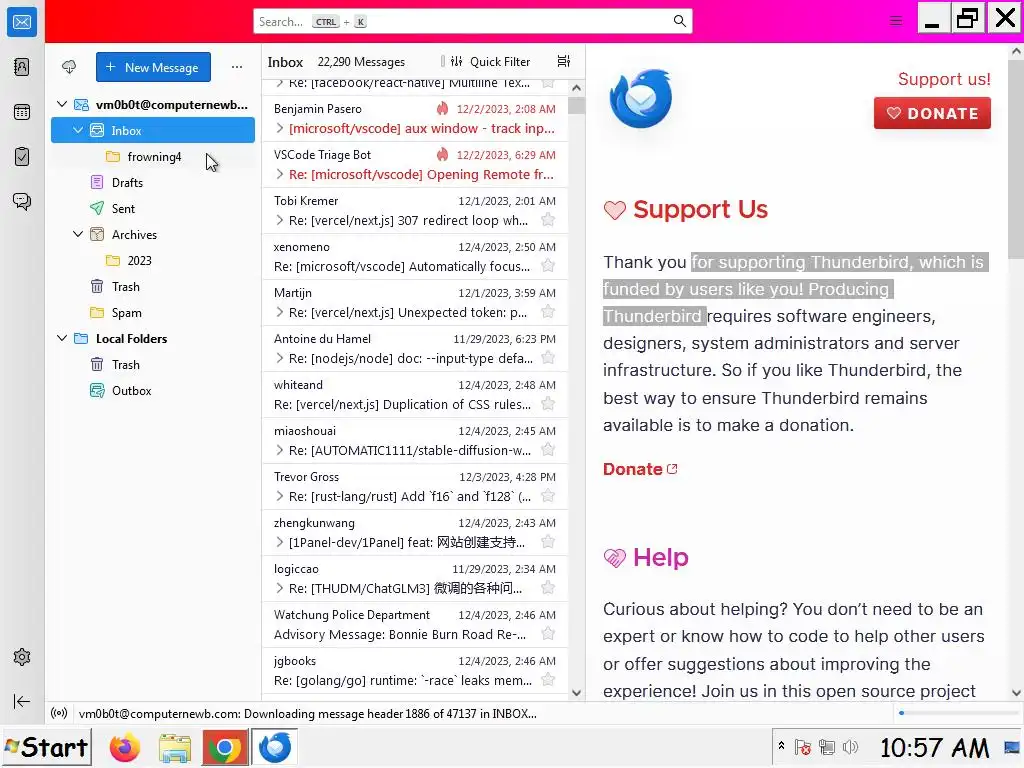The image size is (1024, 768).
Task: Open the Drafts folder
Action: pyautogui.click(x=153, y=182)
